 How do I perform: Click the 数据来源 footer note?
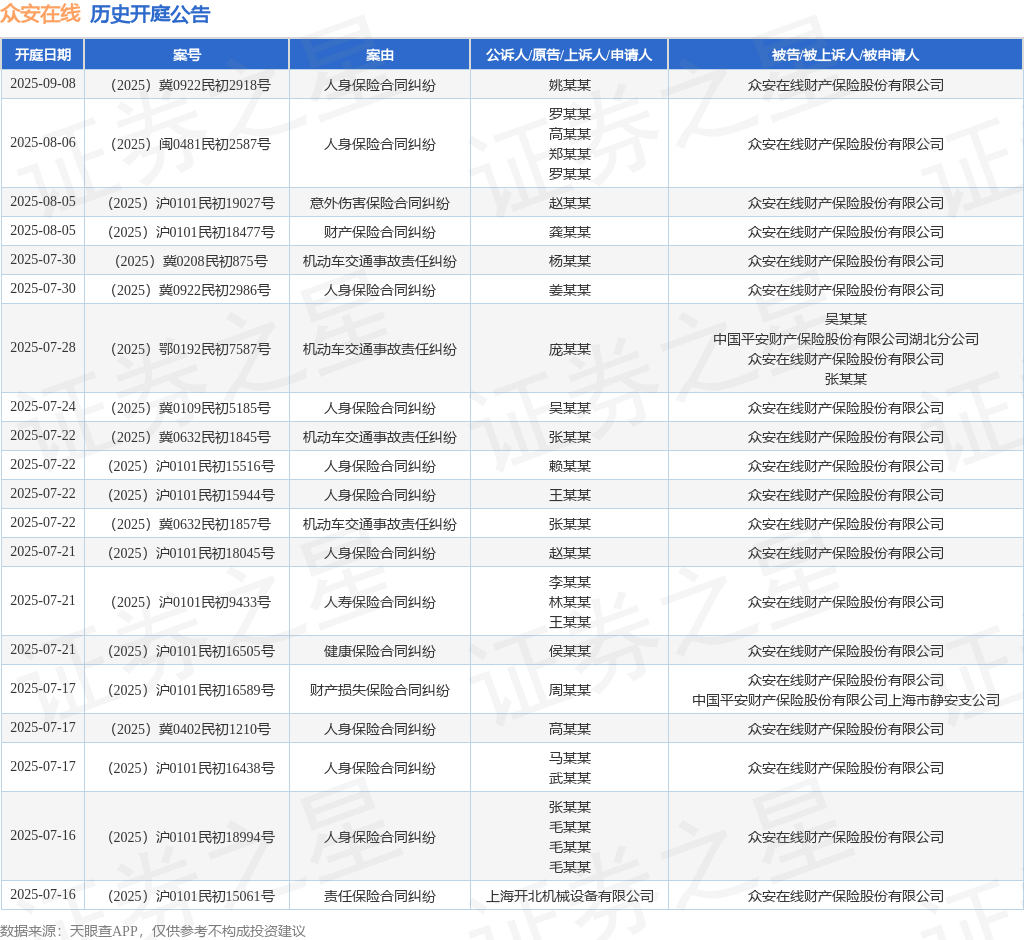(x=153, y=931)
